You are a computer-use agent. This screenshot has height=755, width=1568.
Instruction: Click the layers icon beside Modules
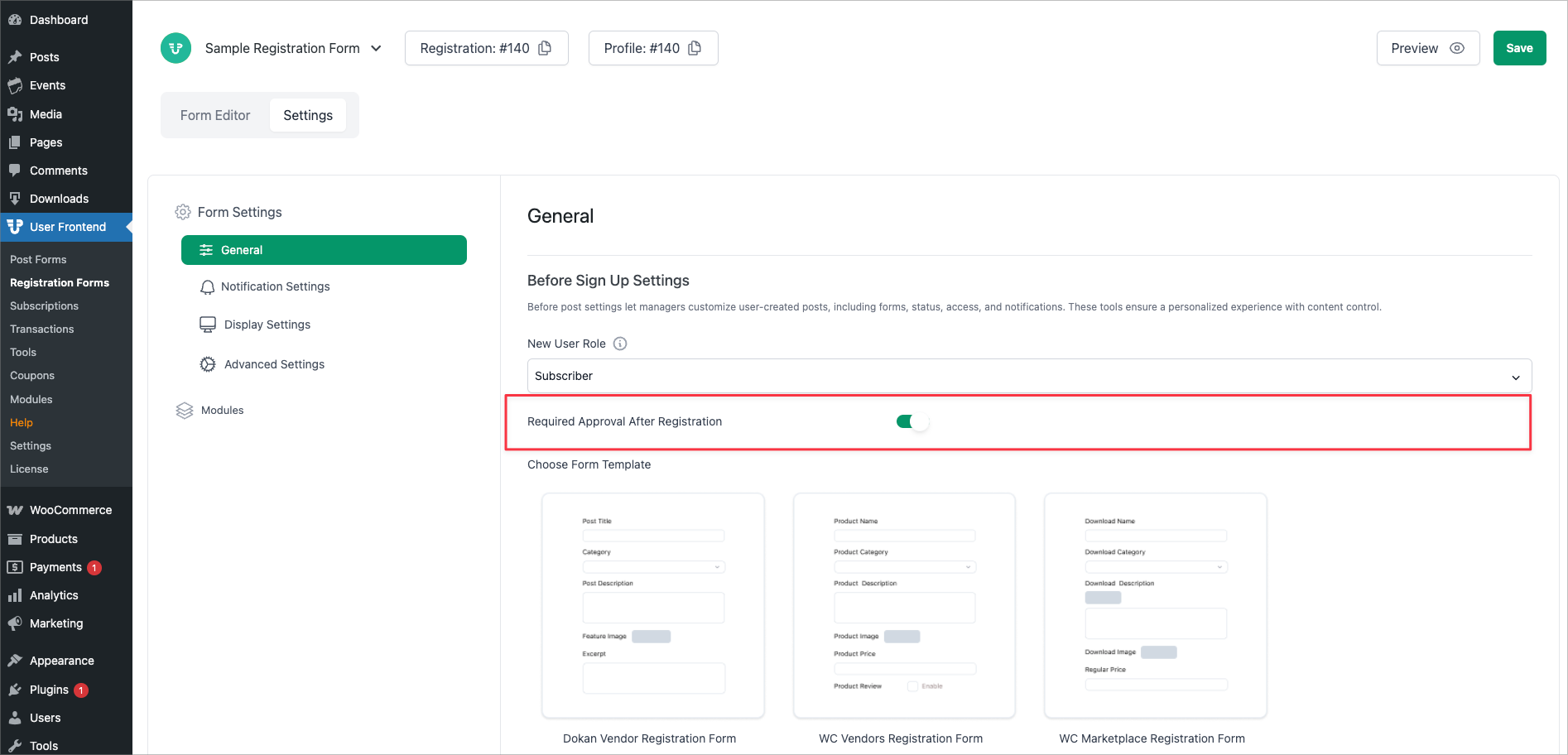click(184, 410)
